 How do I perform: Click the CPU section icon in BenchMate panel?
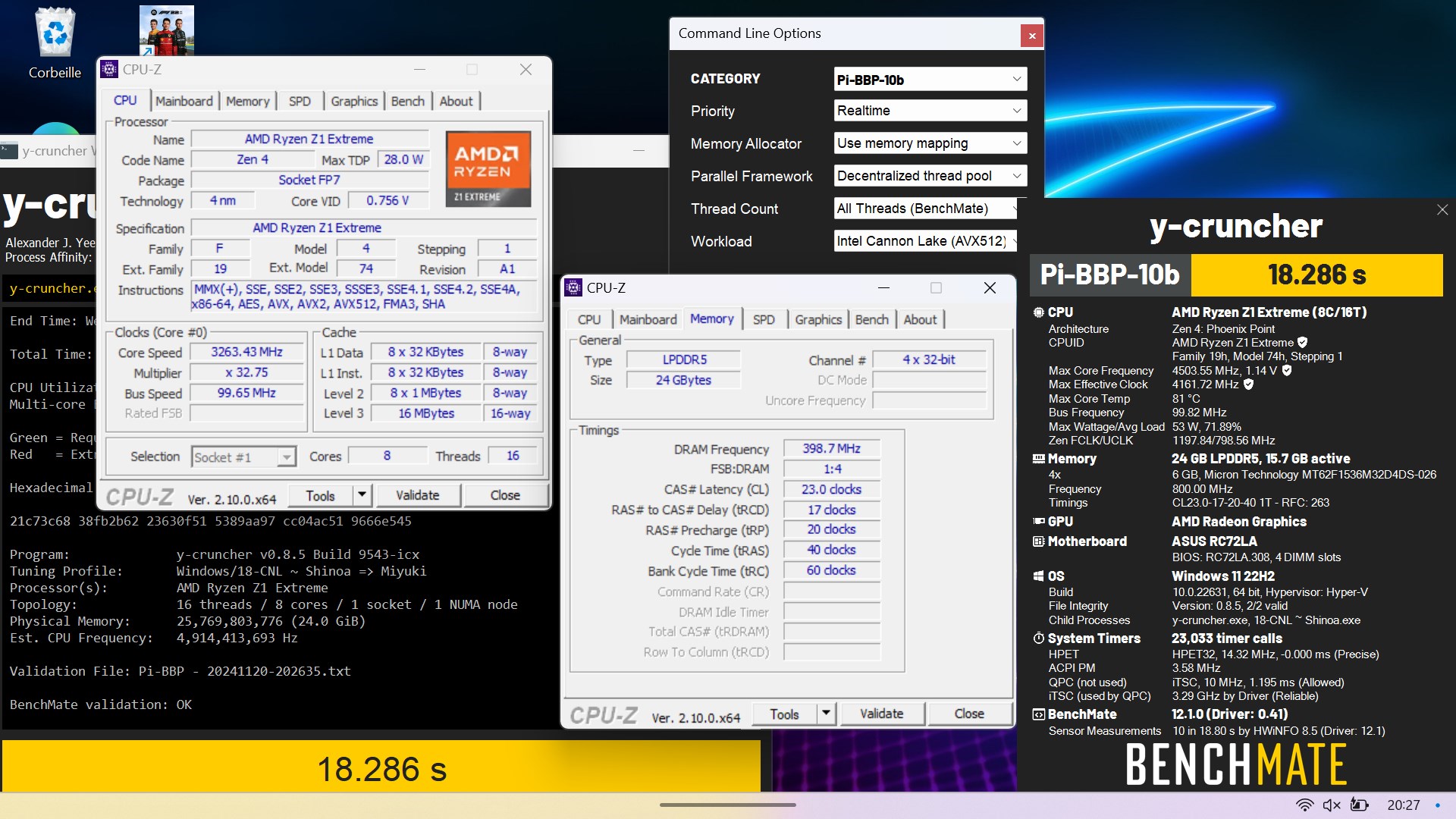click(x=1038, y=312)
